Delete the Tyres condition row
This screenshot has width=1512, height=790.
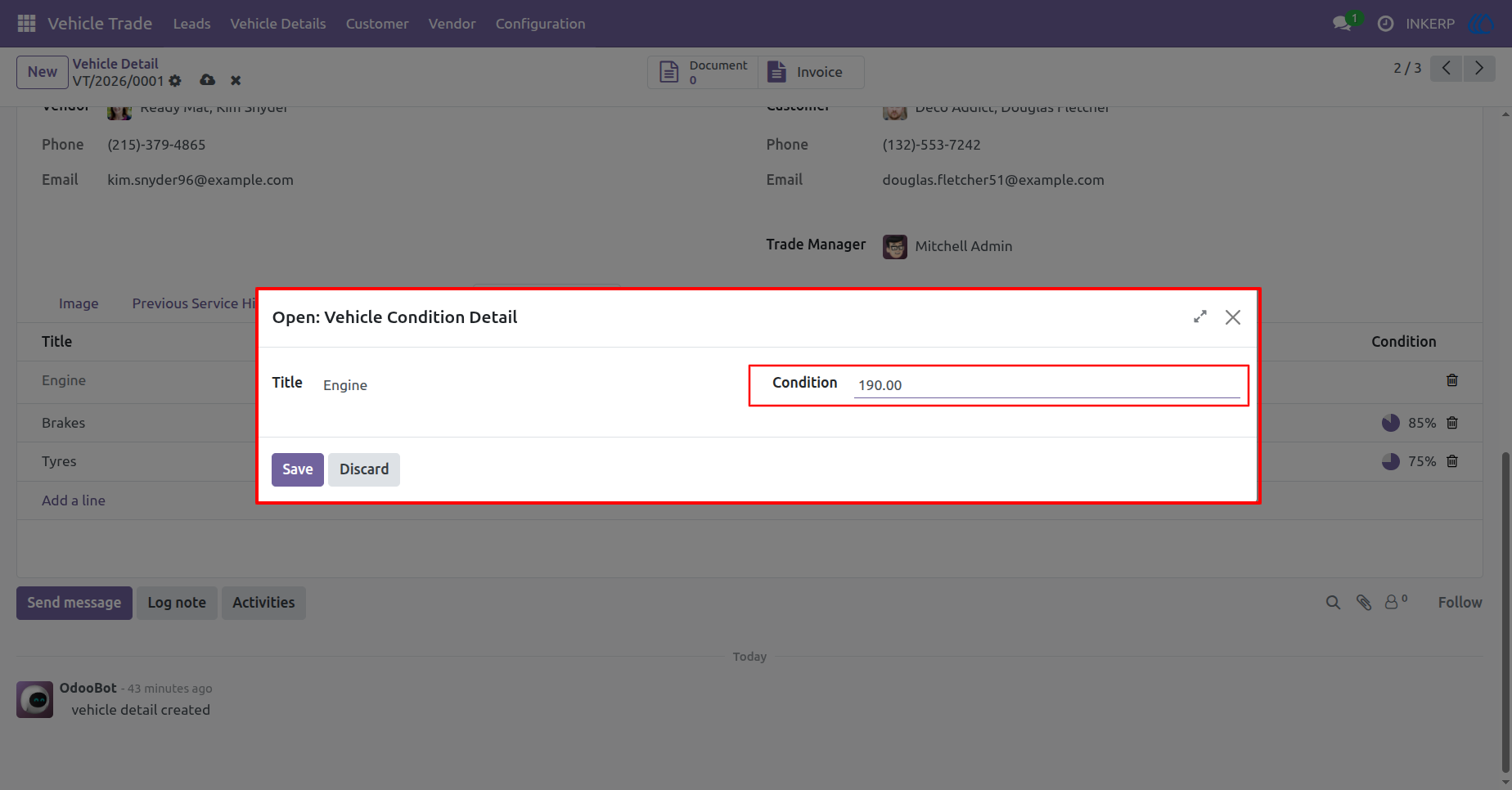pos(1452,461)
